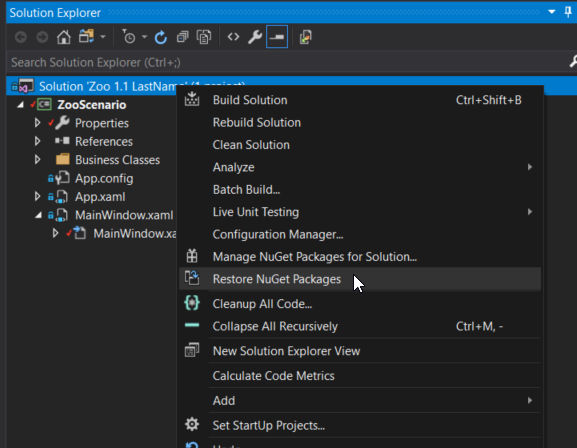This screenshot has width=577, height=448.
Task: Choose Build Solution from context menu
Action: point(360,100)
